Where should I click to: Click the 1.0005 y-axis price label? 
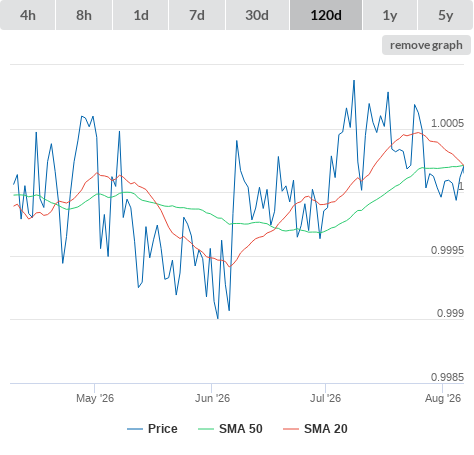coord(447,123)
